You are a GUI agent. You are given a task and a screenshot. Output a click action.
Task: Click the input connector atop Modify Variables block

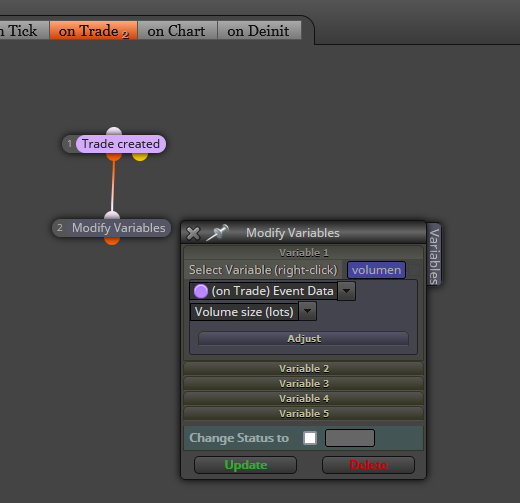coord(112,215)
